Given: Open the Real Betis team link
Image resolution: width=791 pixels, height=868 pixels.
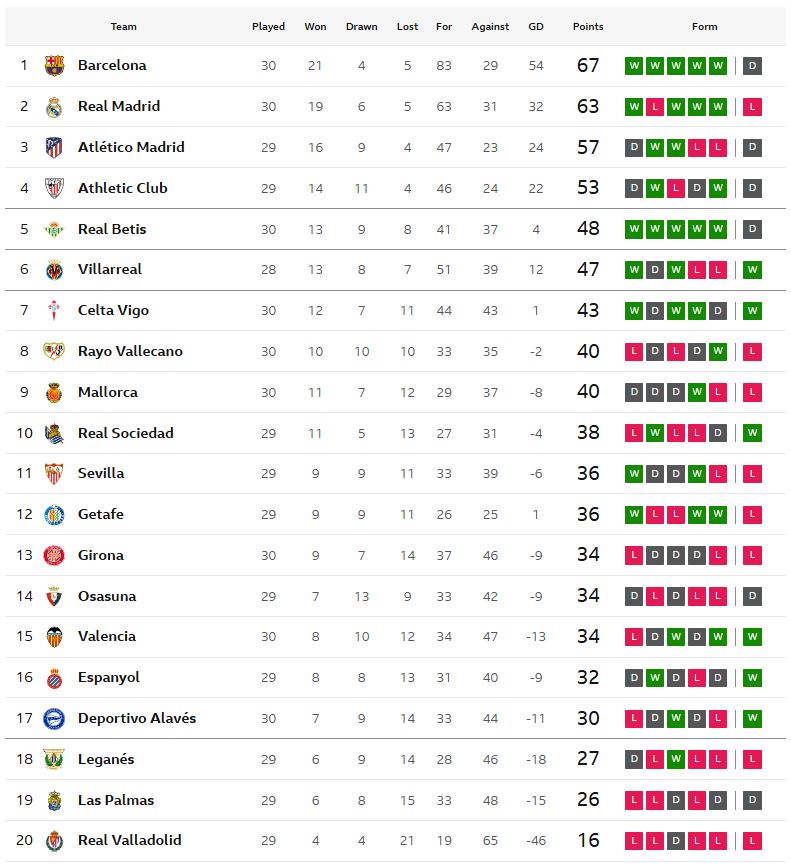Looking at the screenshot, I should pos(112,229).
